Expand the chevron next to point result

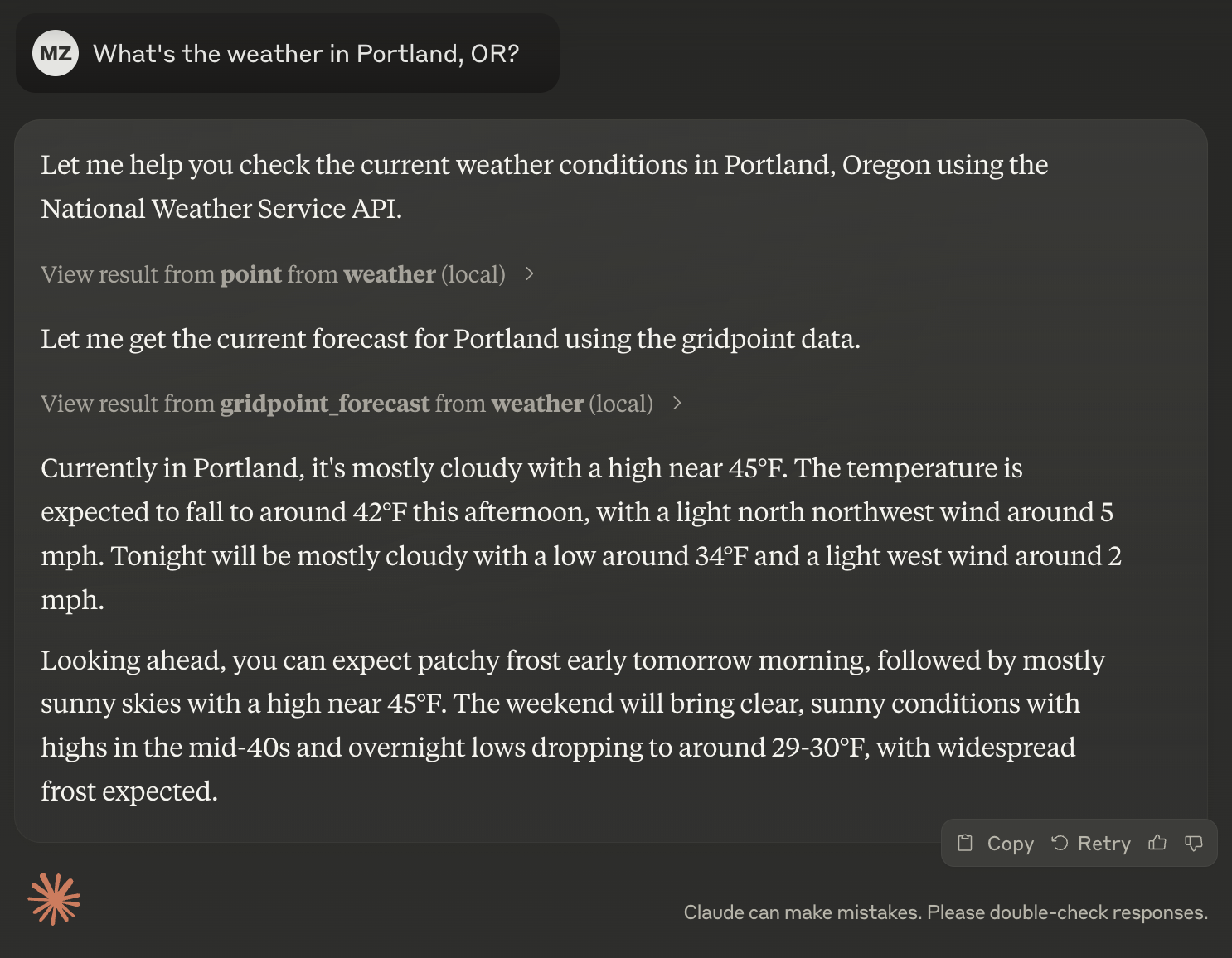530,274
